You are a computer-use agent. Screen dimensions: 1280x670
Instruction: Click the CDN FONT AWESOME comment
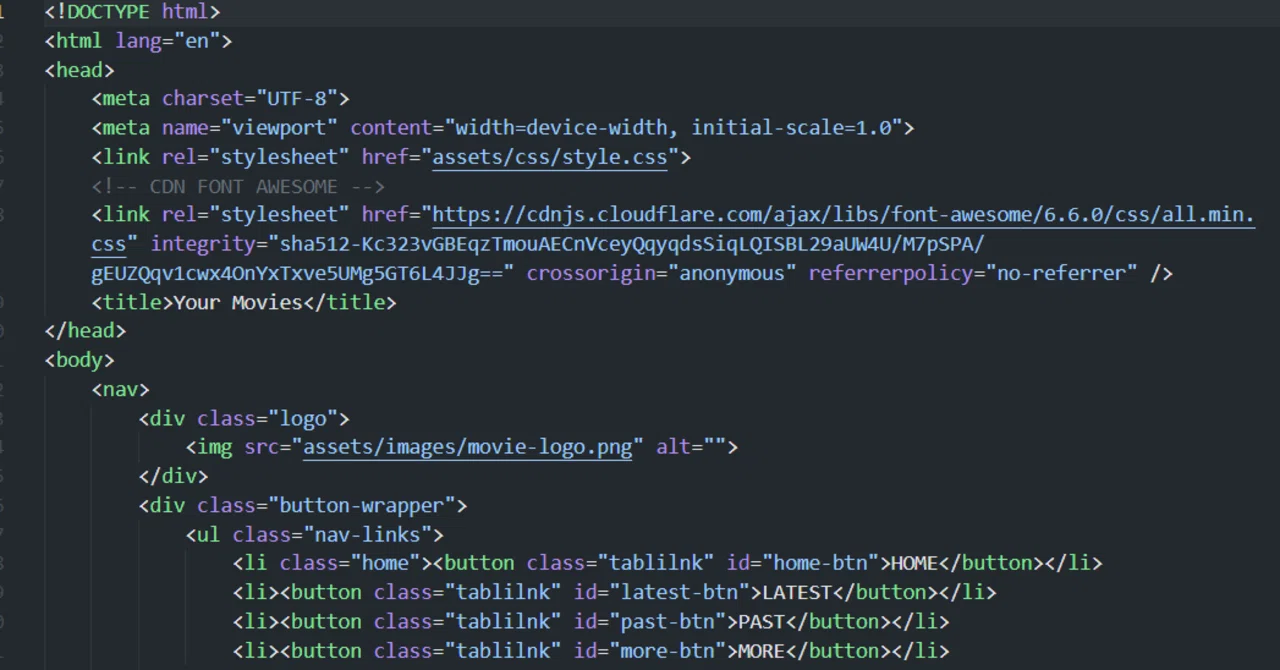(x=238, y=186)
